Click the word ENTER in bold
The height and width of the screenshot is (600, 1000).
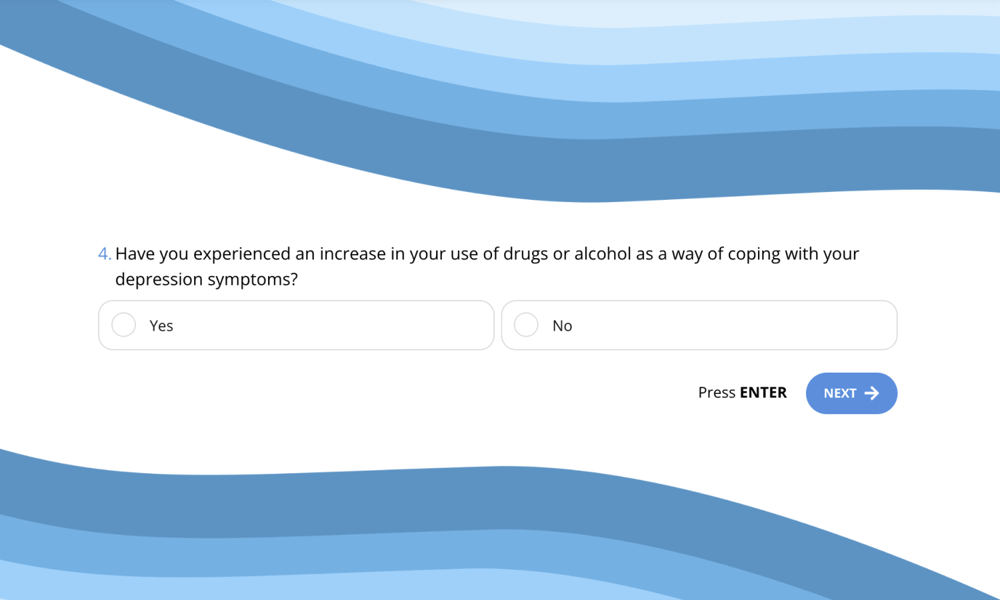coord(765,393)
